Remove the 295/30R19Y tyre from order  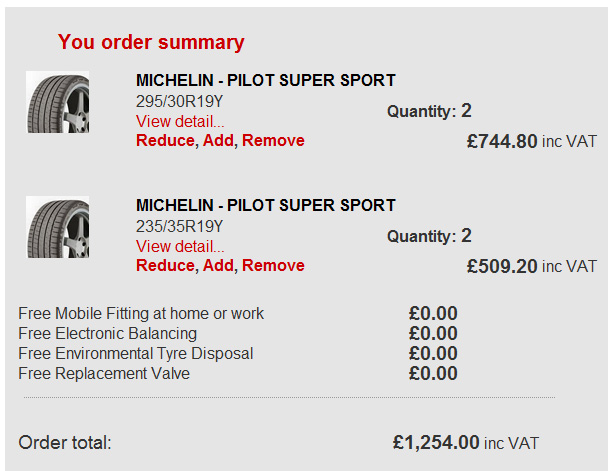tap(273, 140)
